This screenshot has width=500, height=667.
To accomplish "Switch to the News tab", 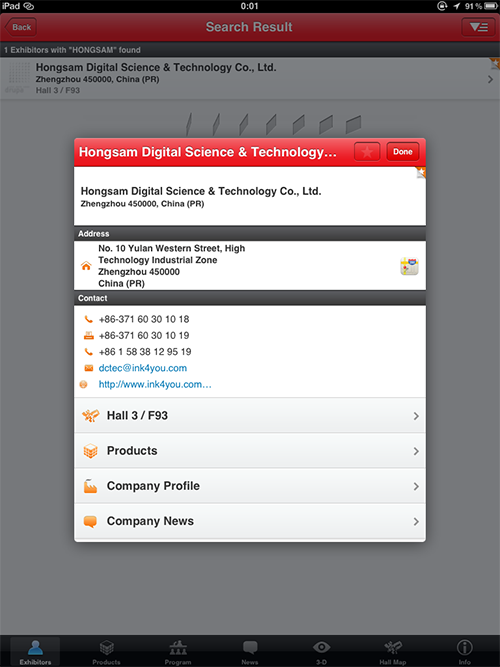I will pyautogui.click(x=250, y=652).
